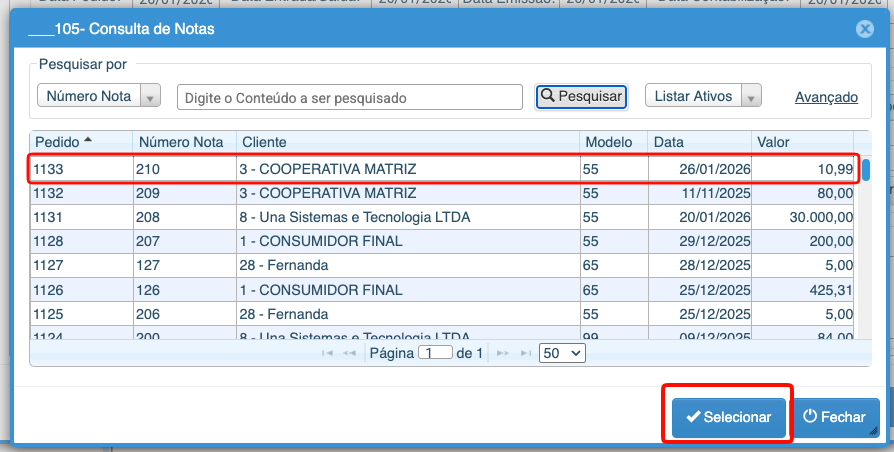Viewport: 894px width, 452px height.
Task: Go to last page icon
Action: [x=526, y=354]
